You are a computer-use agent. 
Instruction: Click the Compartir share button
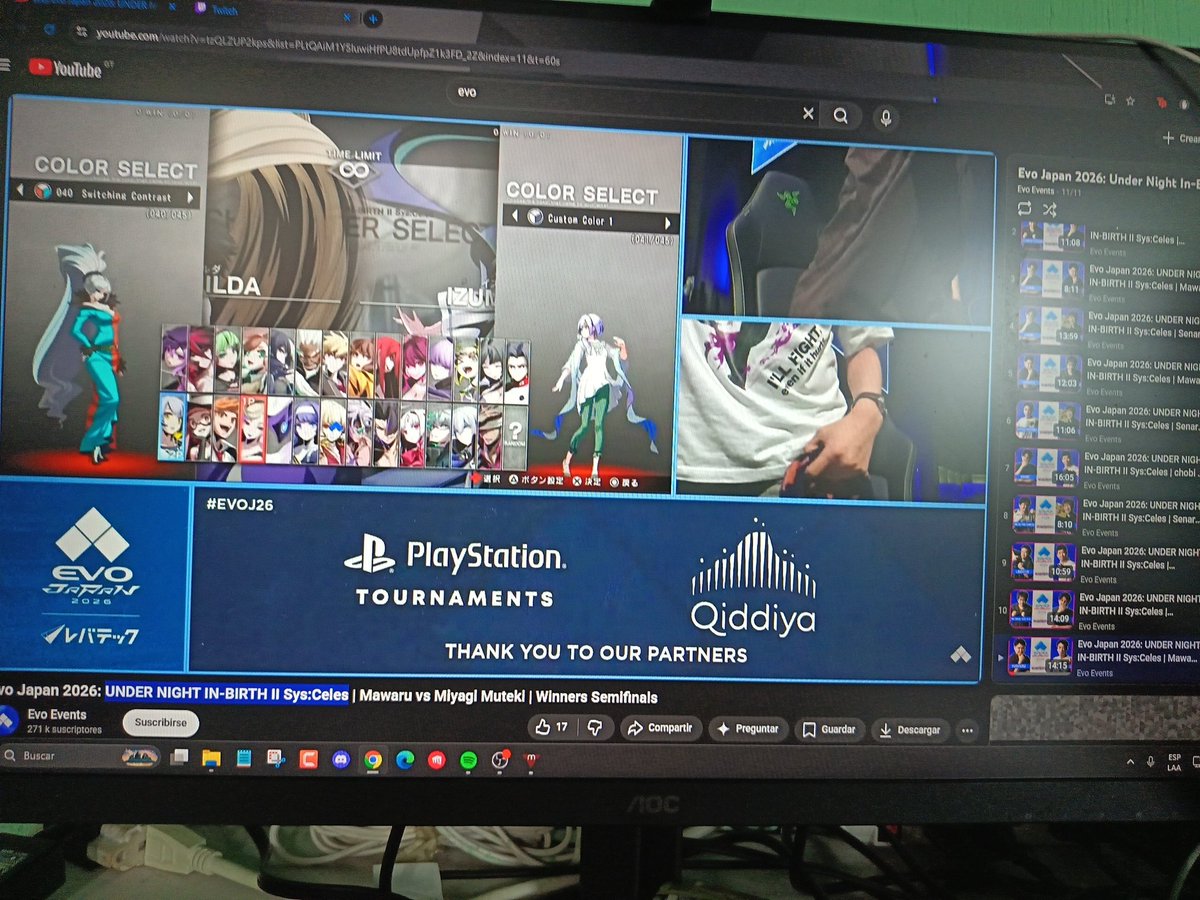pos(661,729)
